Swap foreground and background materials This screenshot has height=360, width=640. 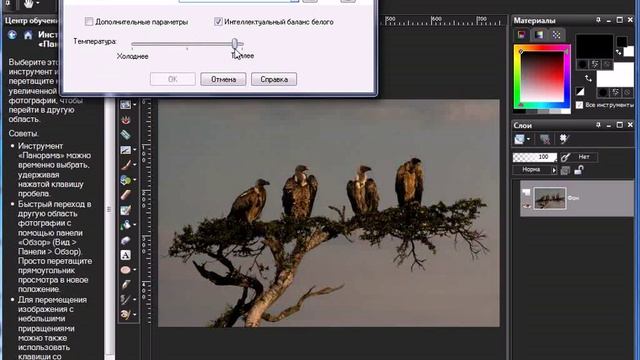[588, 78]
